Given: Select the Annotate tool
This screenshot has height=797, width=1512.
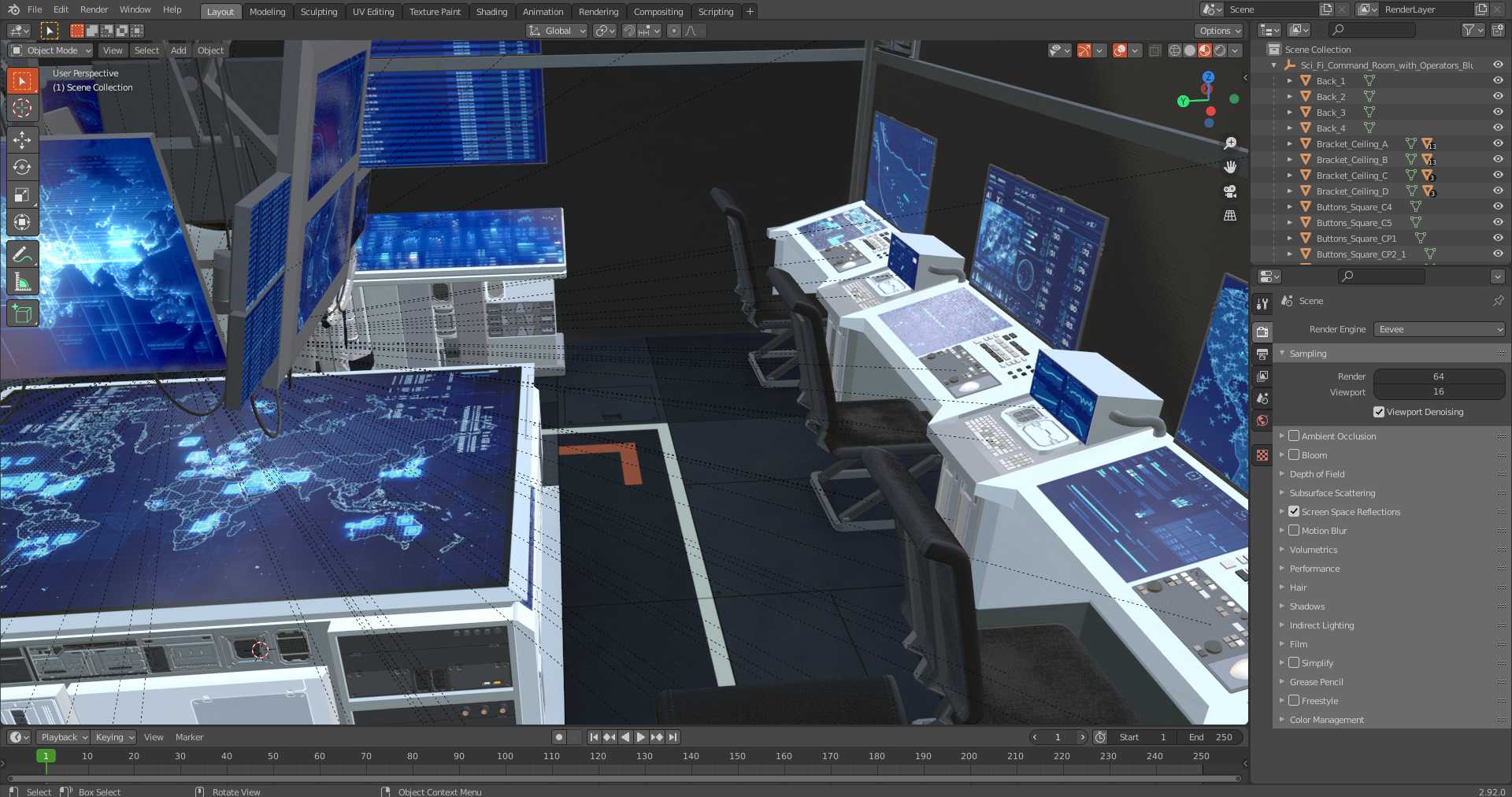Looking at the screenshot, I should coord(22,254).
